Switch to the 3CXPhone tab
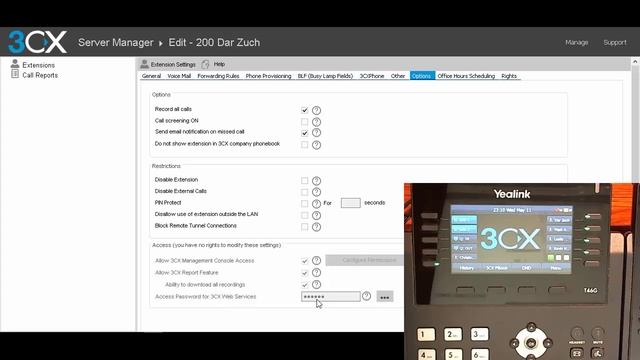Viewport: 640px width, 360px height. pos(372,76)
